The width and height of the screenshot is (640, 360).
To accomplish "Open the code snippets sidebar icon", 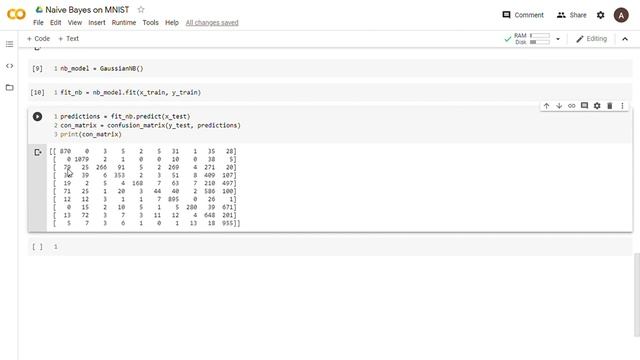I will pyautogui.click(x=9, y=66).
